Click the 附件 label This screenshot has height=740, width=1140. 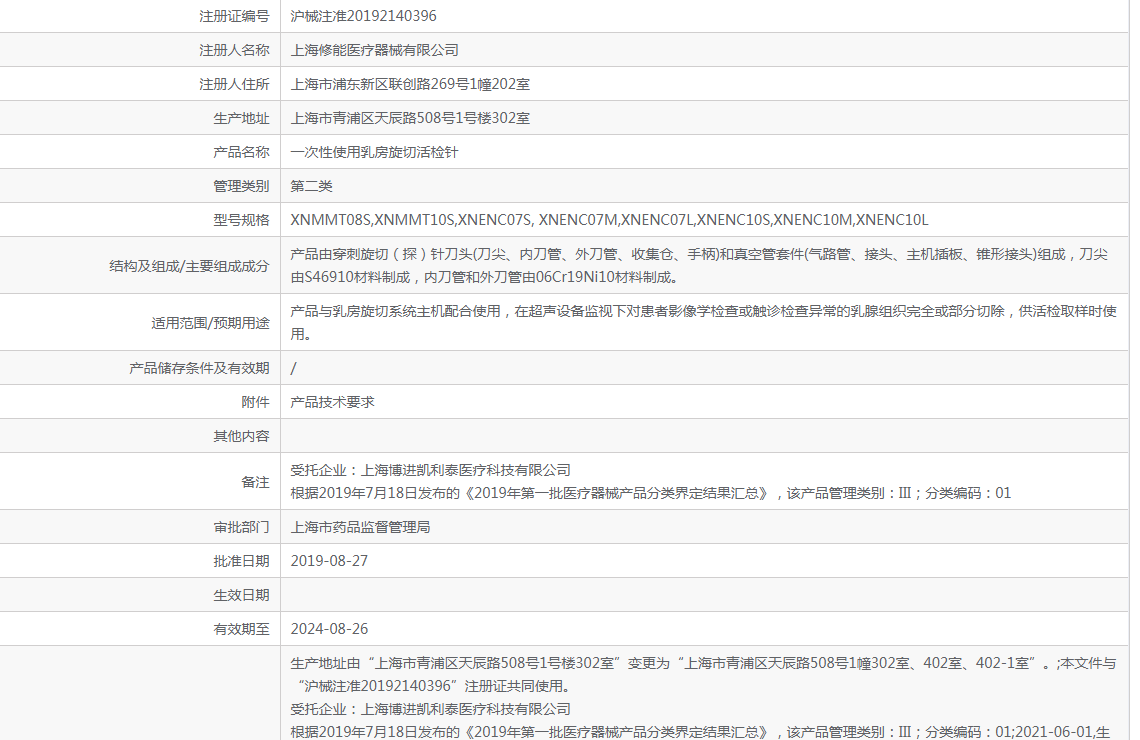(x=255, y=402)
